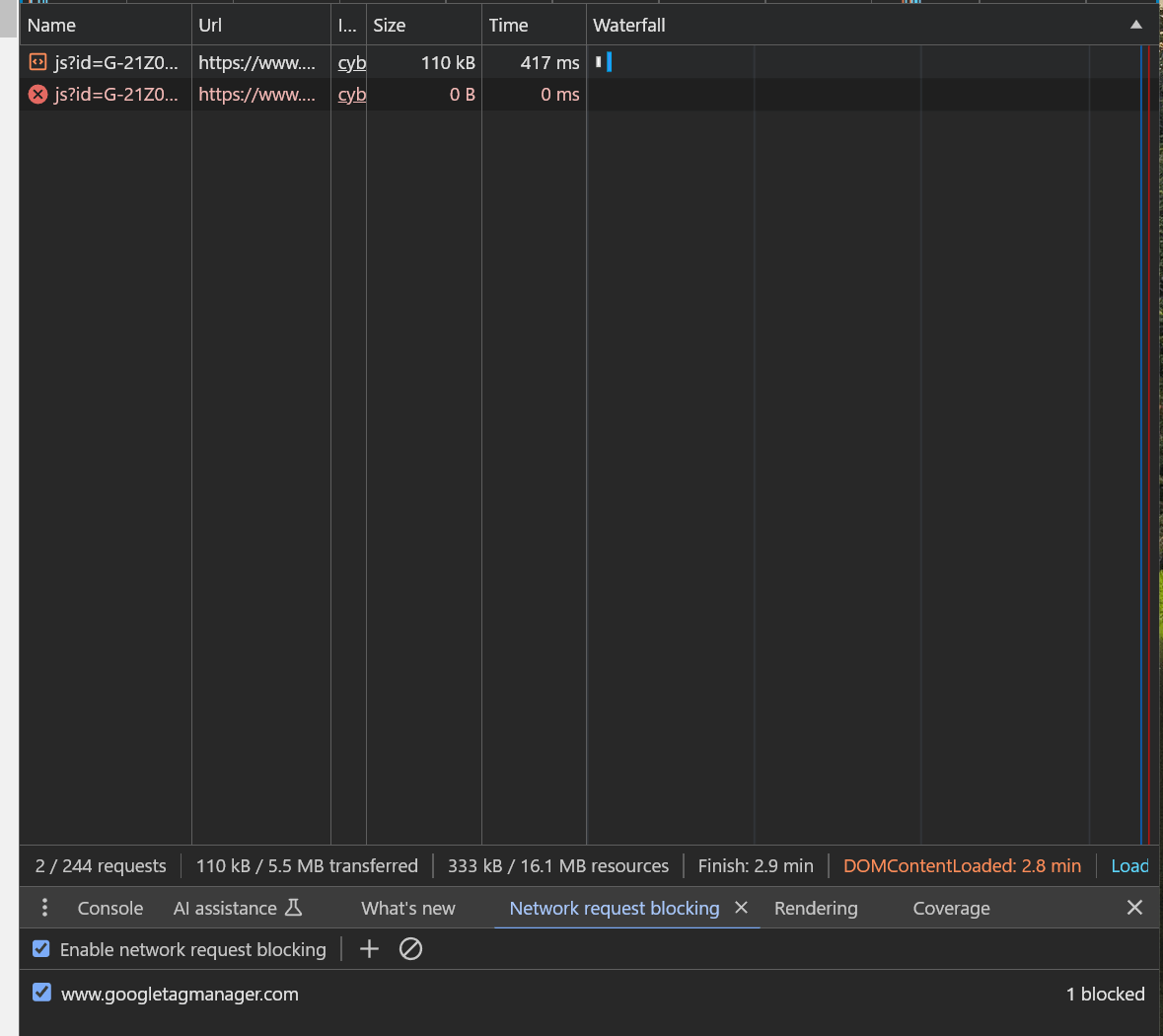The width and height of the screenshot is (1163, 1036).
Task: Switch to the Rendering tab
Action: click(x=816, y=909)
